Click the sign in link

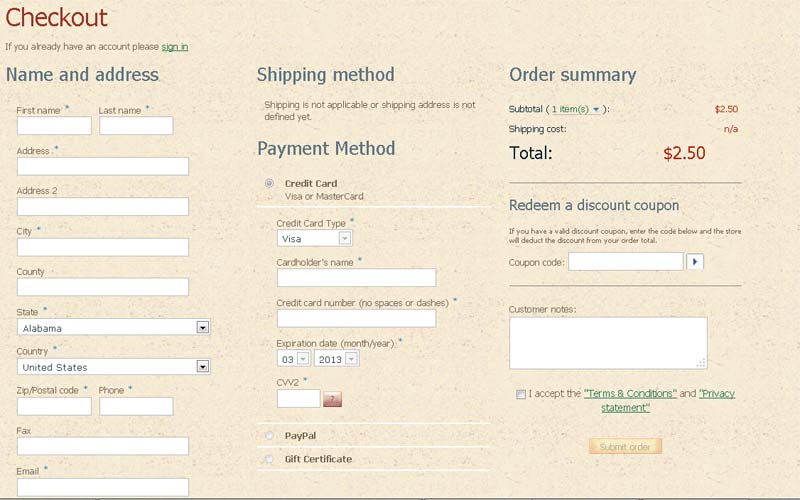tap(175, 47)
